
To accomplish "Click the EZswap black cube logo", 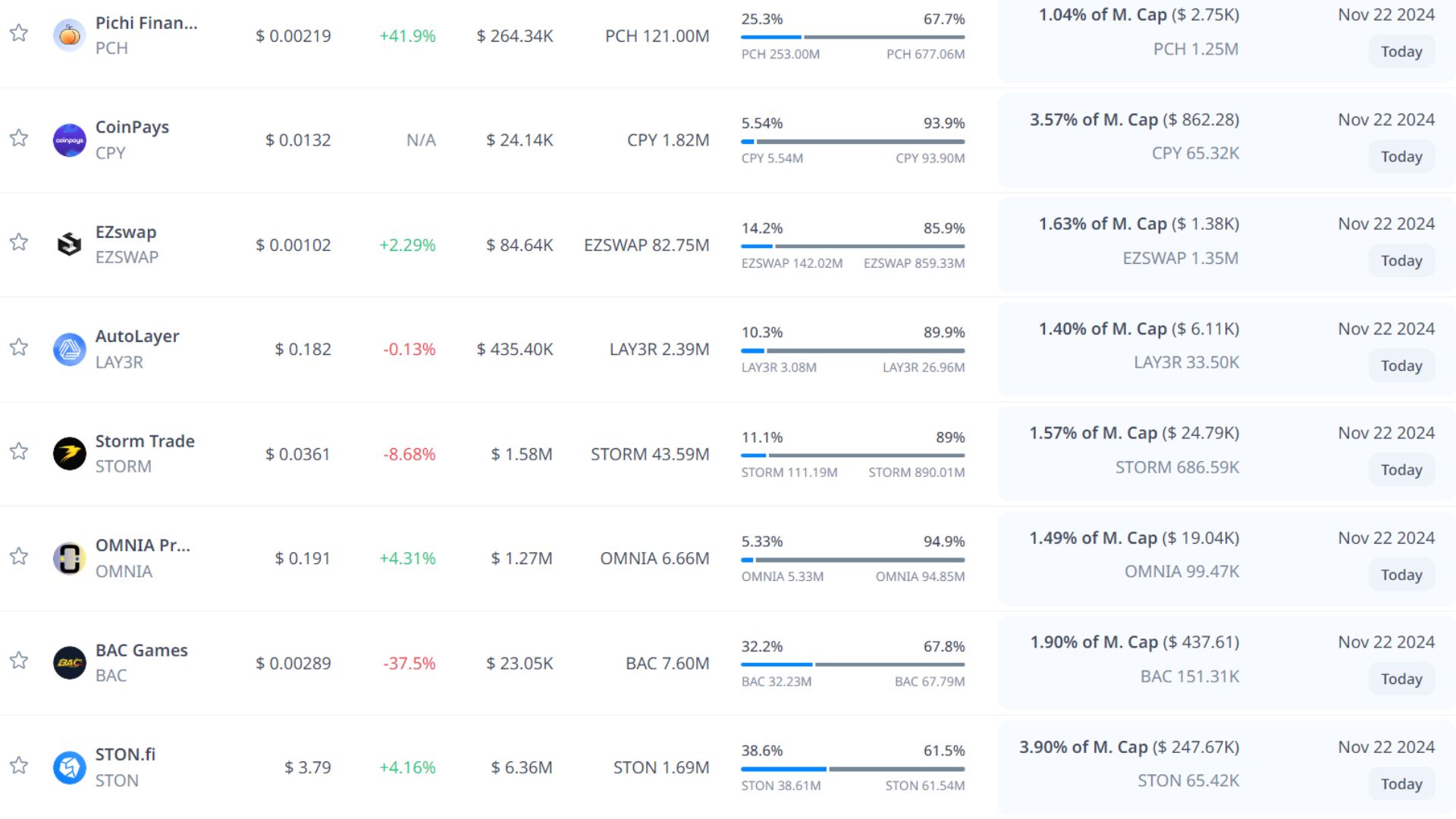I will (x=69, y=244).
